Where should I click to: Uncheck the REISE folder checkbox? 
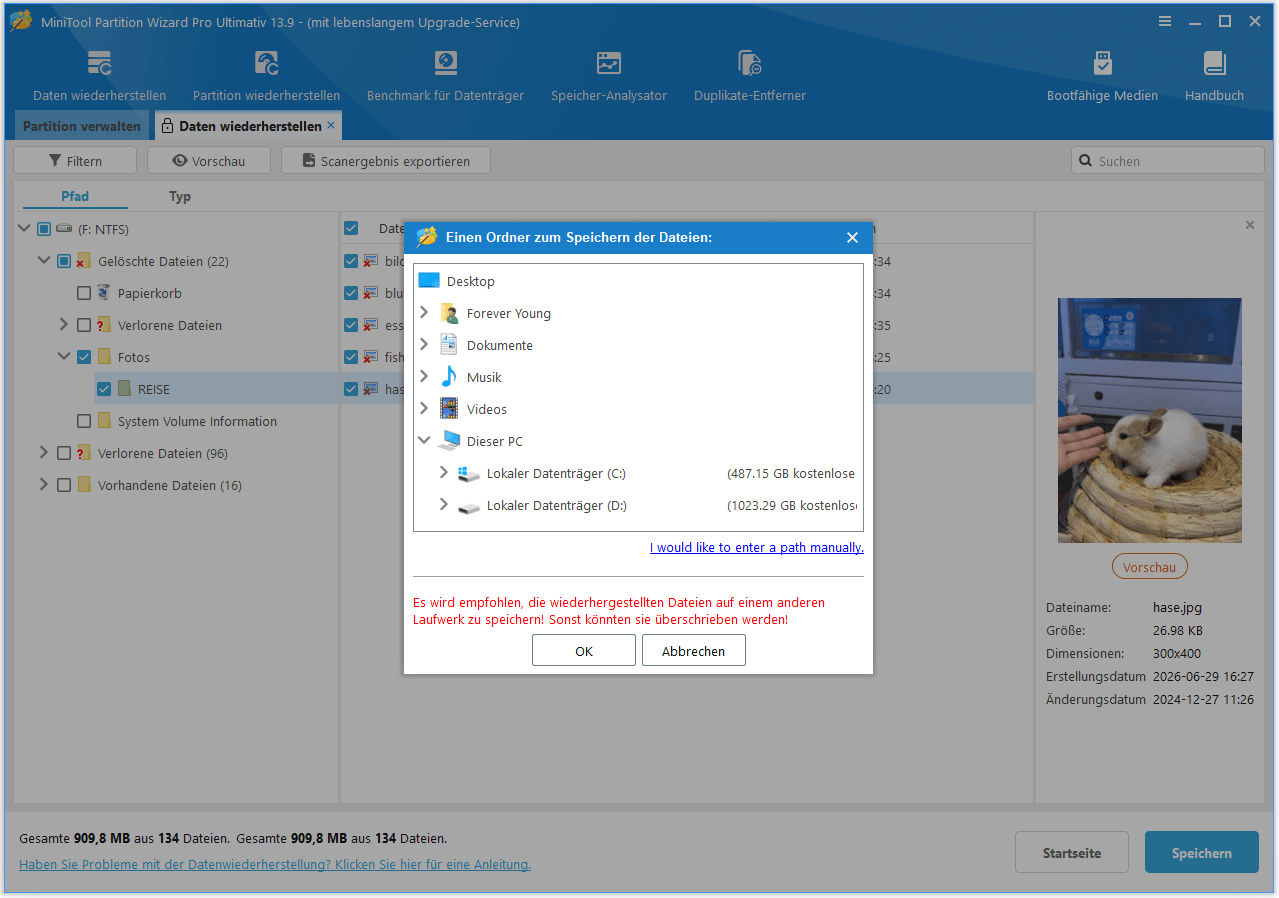(104, 389)
